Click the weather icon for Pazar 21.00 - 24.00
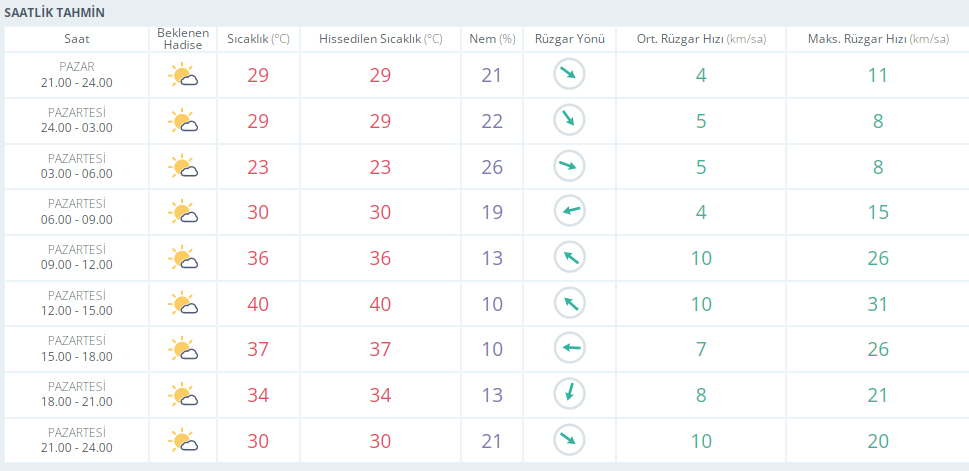This screenshot has width=969, height=471. click(181, 76)
